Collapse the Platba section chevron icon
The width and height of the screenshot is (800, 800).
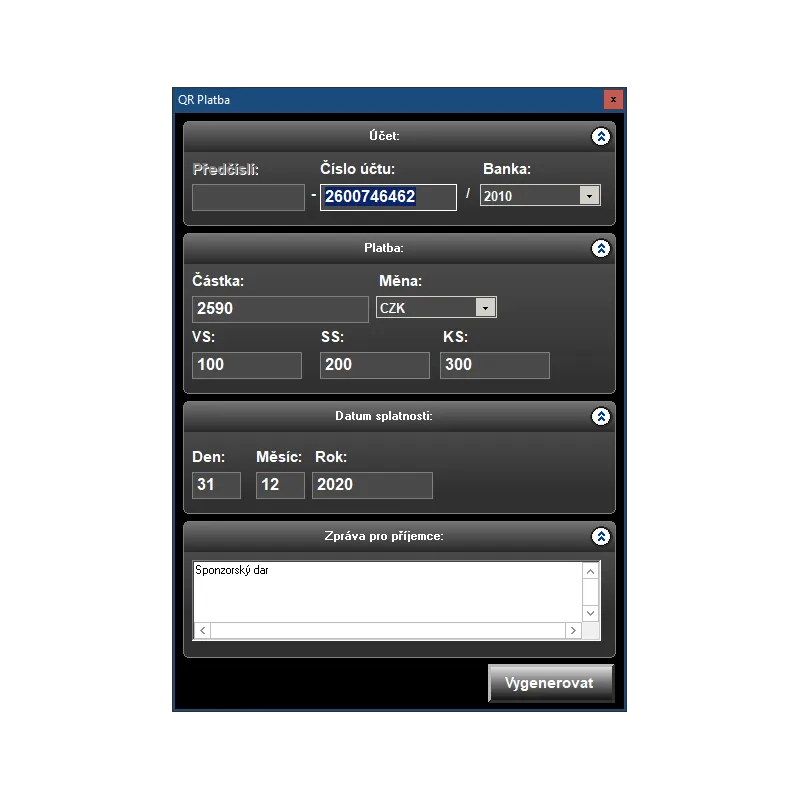coord(601,248)
